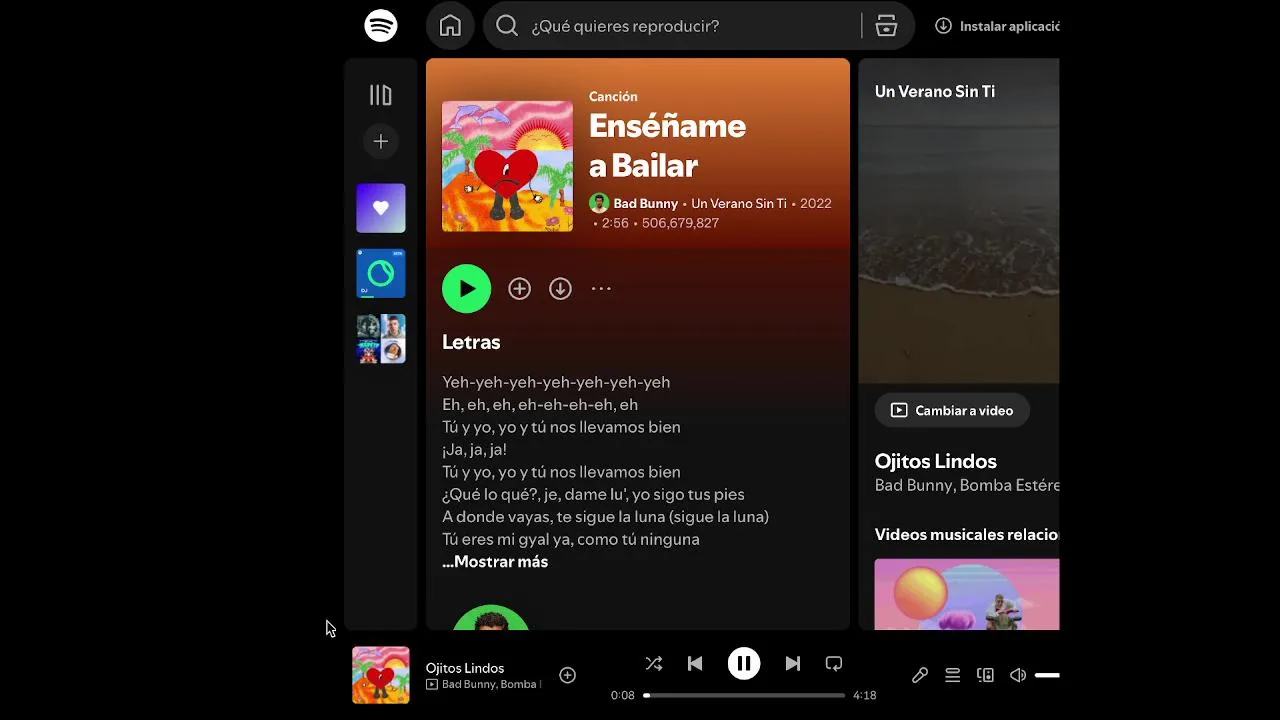This screenshot has width=1280, height=720.
Task: Click the Spotify logo
Action: pos(381,26)
